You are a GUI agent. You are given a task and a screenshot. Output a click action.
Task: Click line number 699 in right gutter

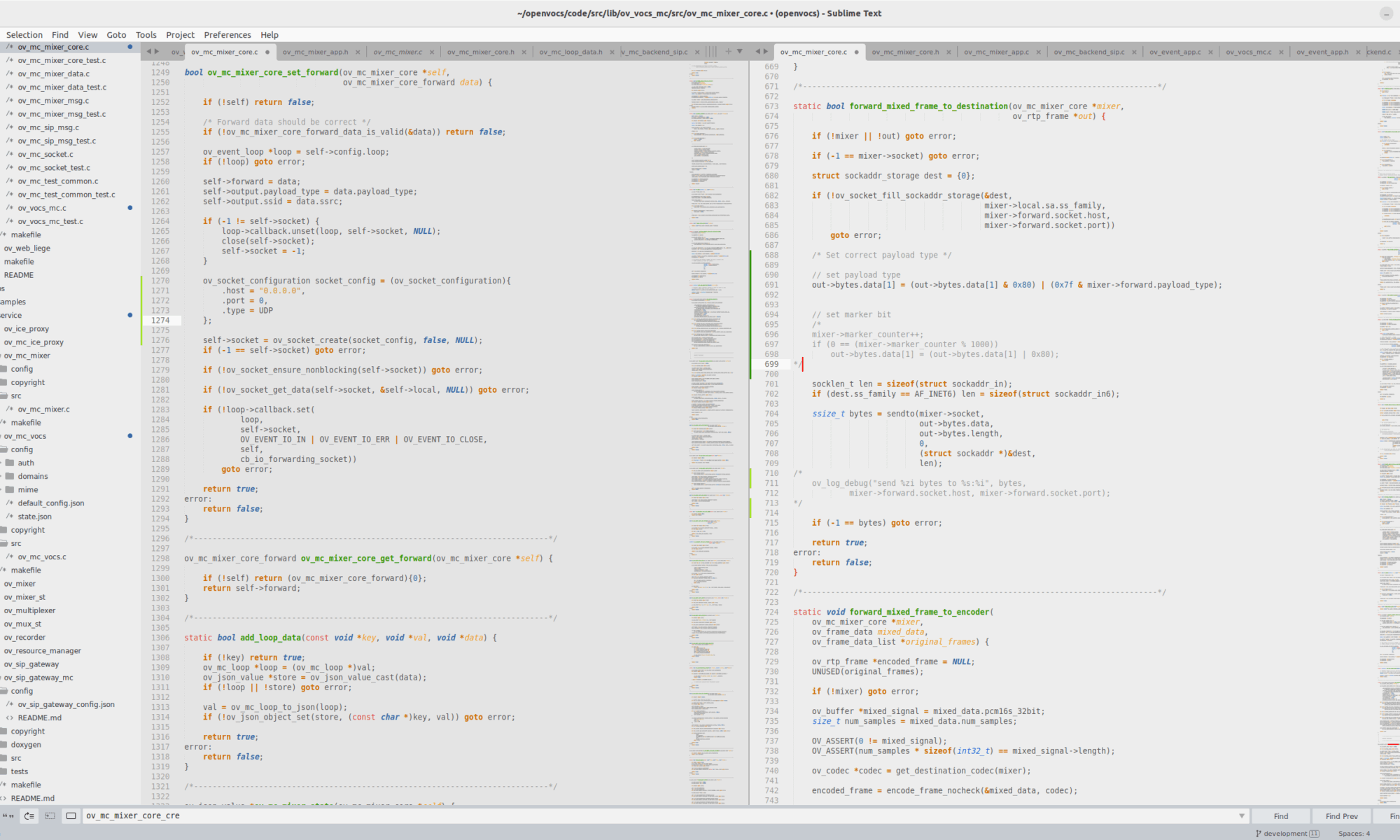coord(771,364)
